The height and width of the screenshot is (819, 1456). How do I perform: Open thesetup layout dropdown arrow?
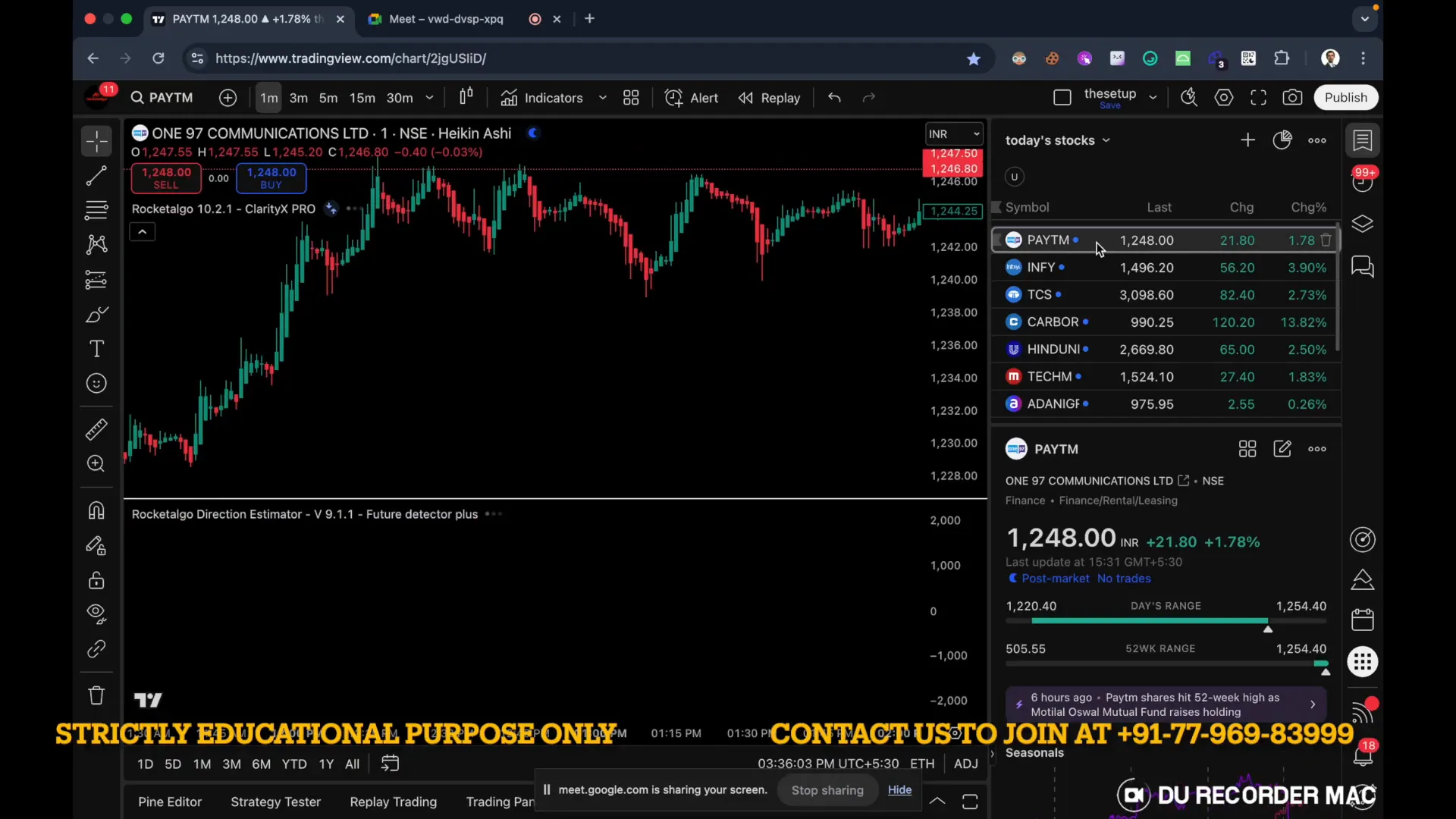click(x=1153, y=97)
